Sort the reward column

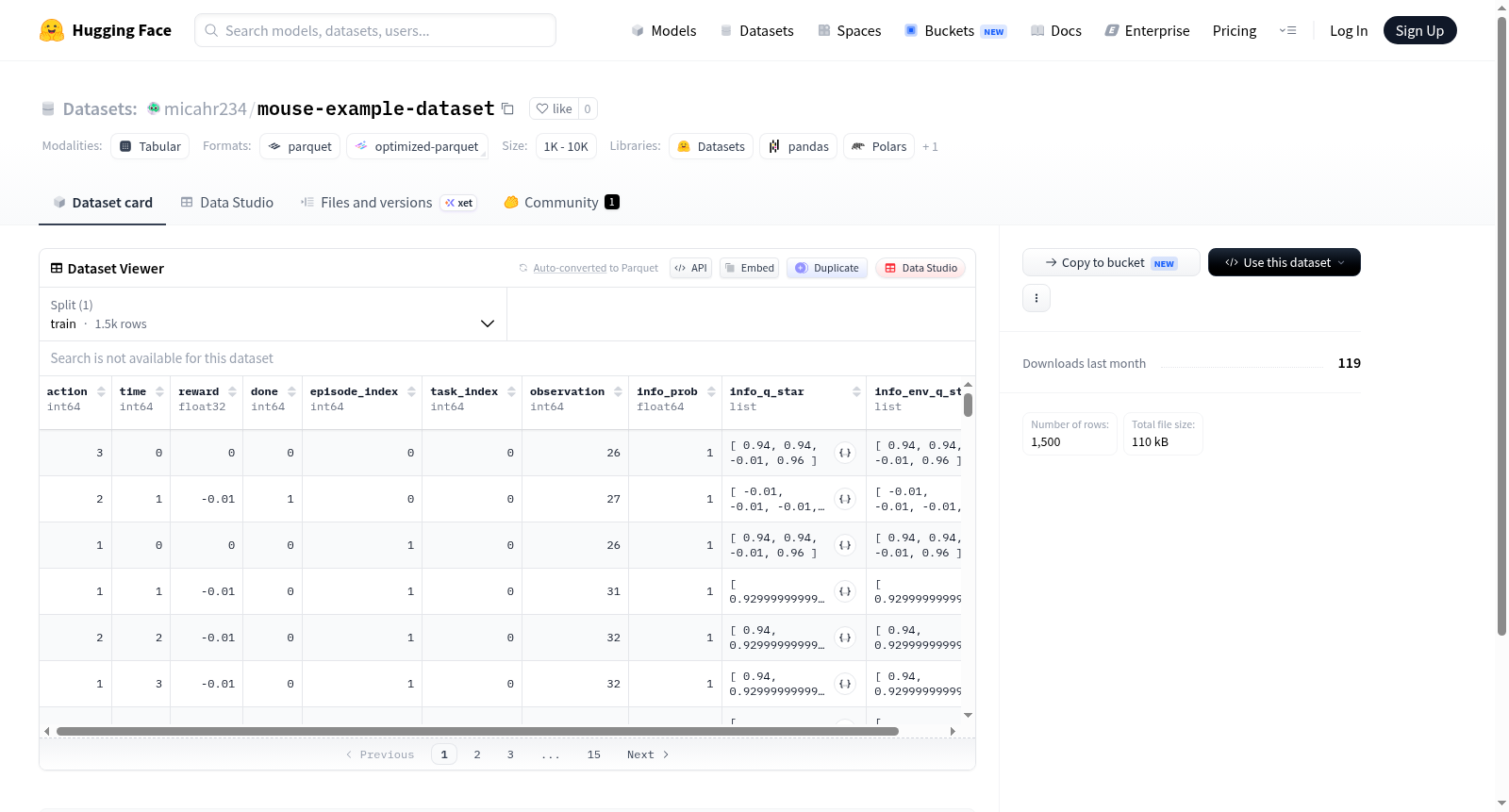pyautogui.click(x=232, y=391)
